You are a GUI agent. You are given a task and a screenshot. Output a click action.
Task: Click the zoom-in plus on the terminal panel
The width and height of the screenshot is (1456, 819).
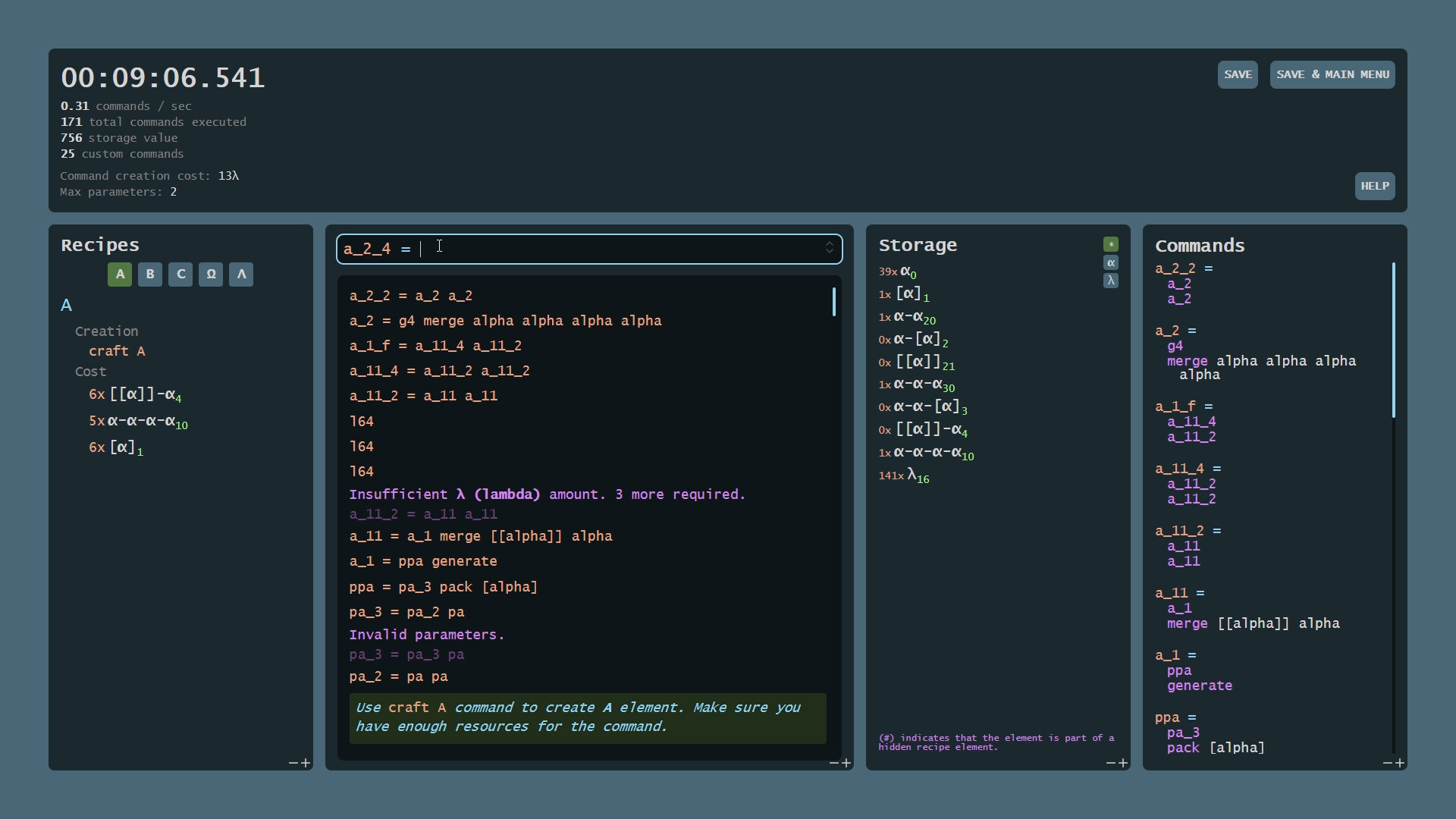845,764
